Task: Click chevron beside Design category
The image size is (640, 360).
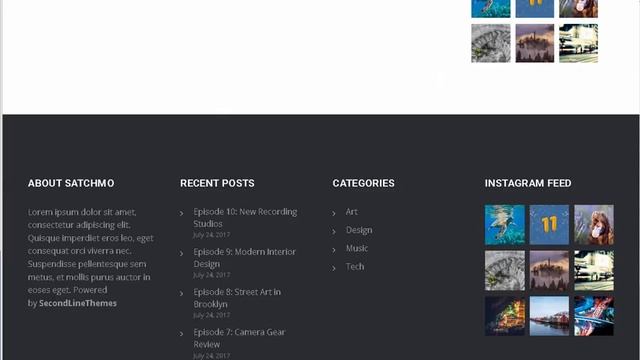Action: [x=333, y=231]
